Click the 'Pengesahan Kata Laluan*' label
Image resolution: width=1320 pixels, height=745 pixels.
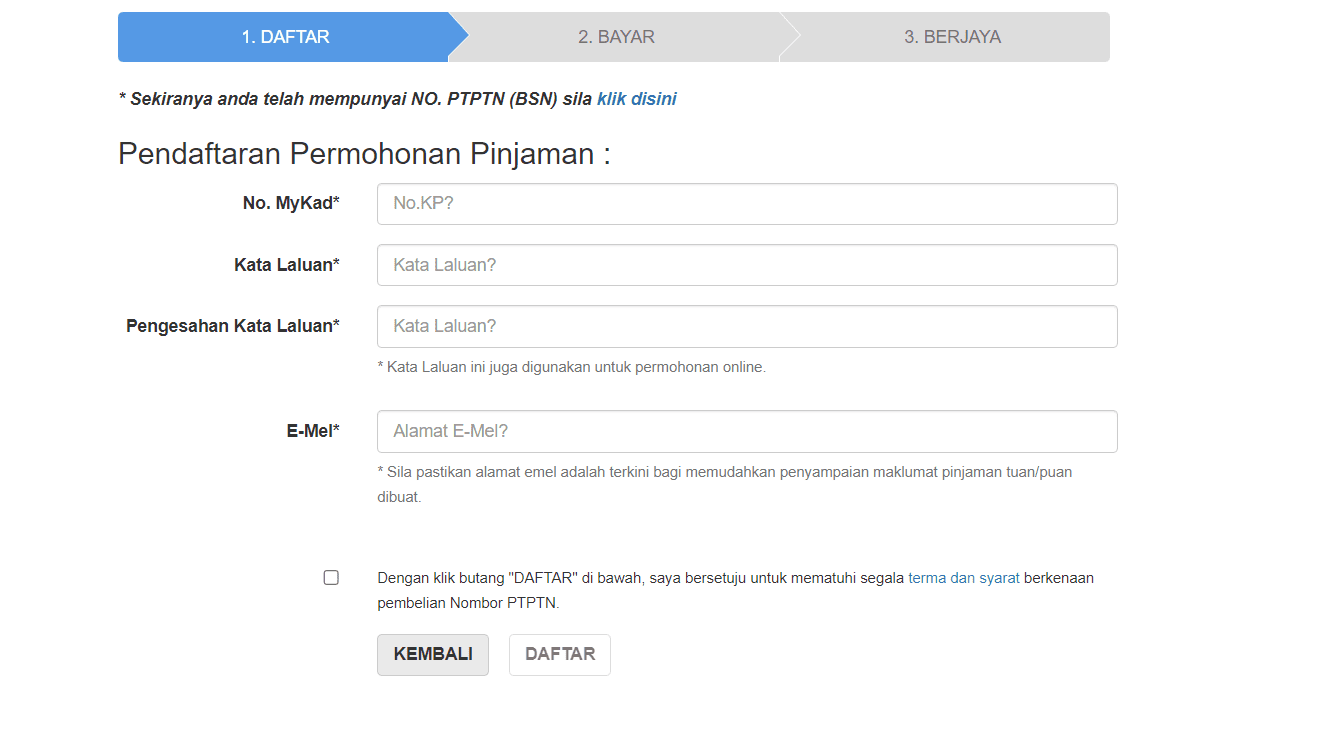(x=233, y=326)
